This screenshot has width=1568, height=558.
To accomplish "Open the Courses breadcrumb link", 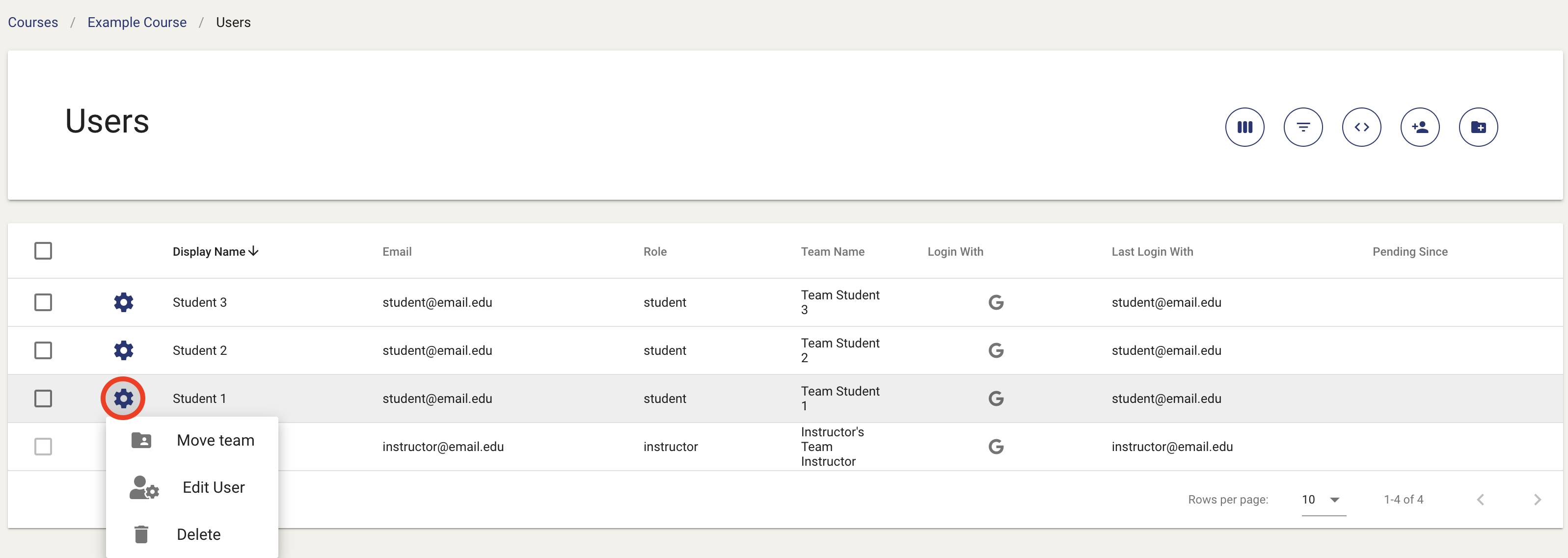I will (33, 22).
